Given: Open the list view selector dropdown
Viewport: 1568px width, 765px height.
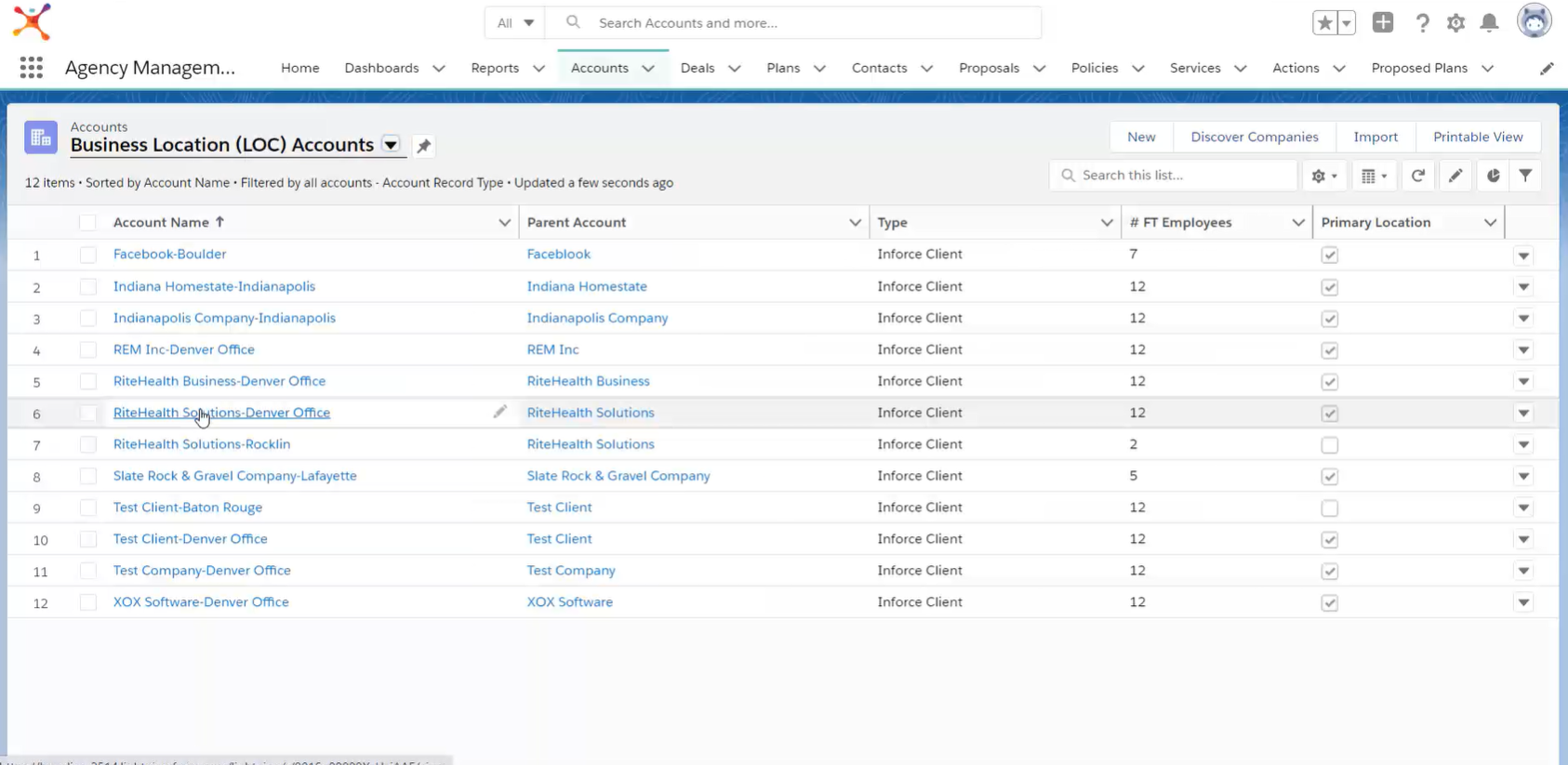Looking at the screenshot, I should [391, 145].
